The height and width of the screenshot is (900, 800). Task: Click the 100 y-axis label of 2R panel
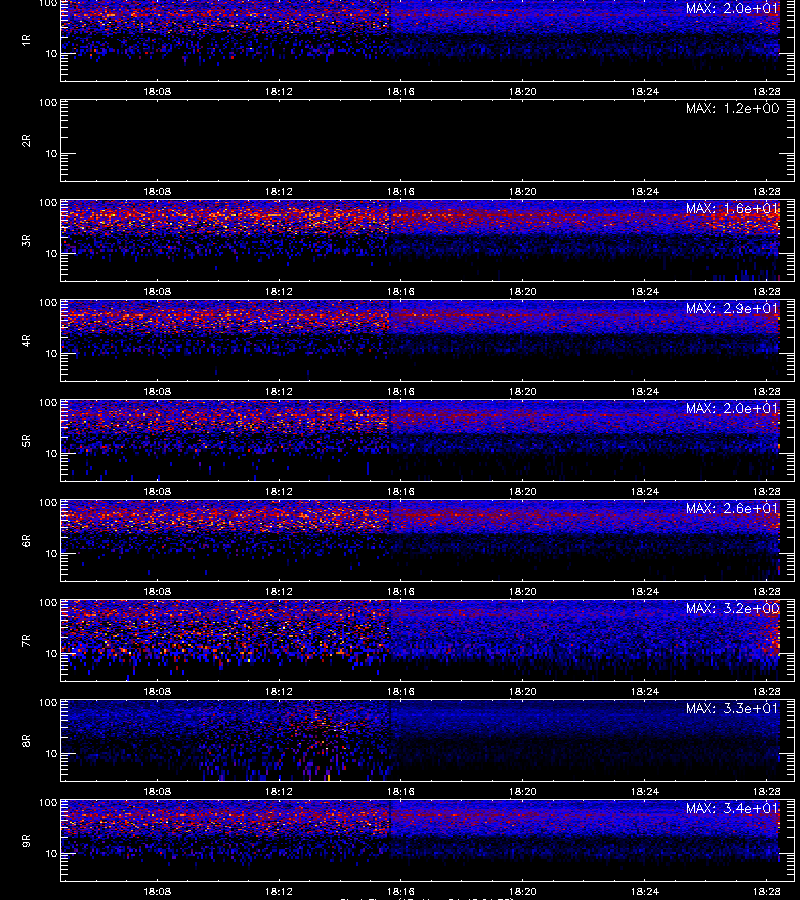point(48,103)
